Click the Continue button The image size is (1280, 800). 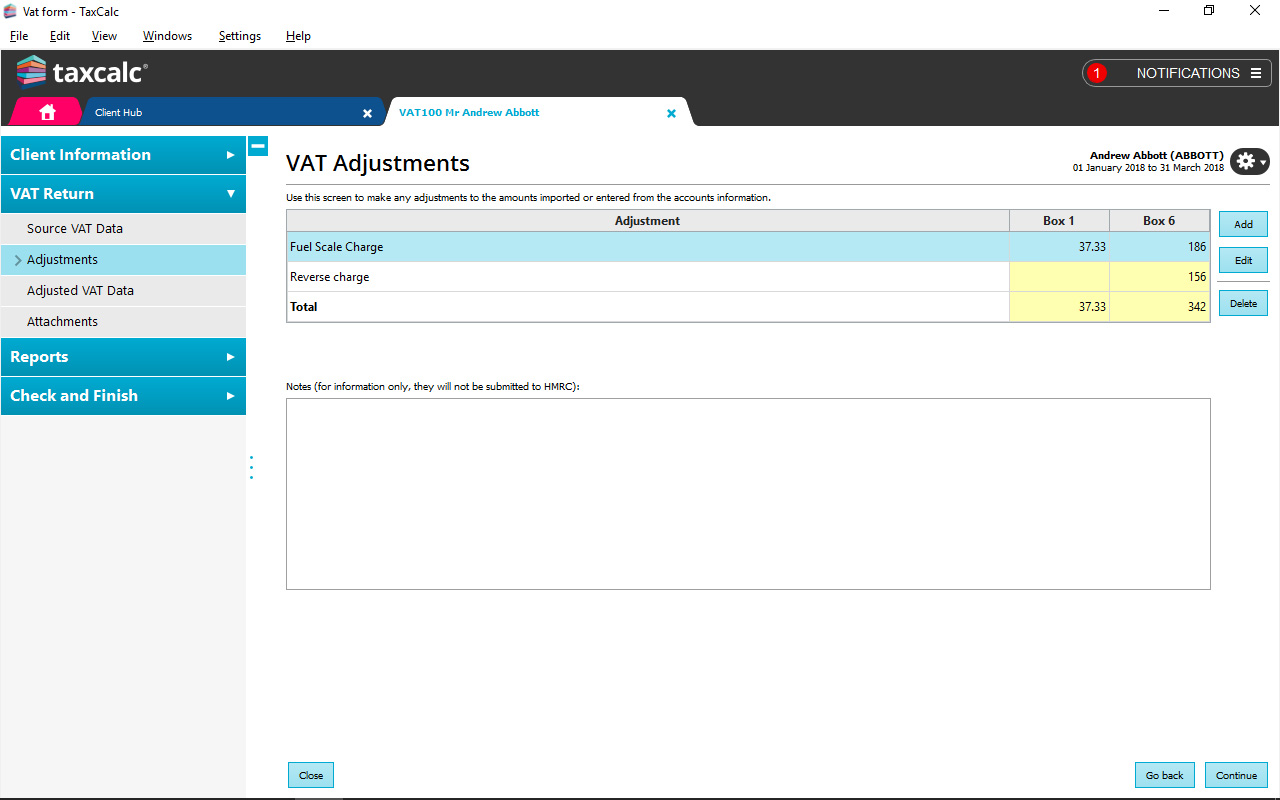(x=1236, y=775)
